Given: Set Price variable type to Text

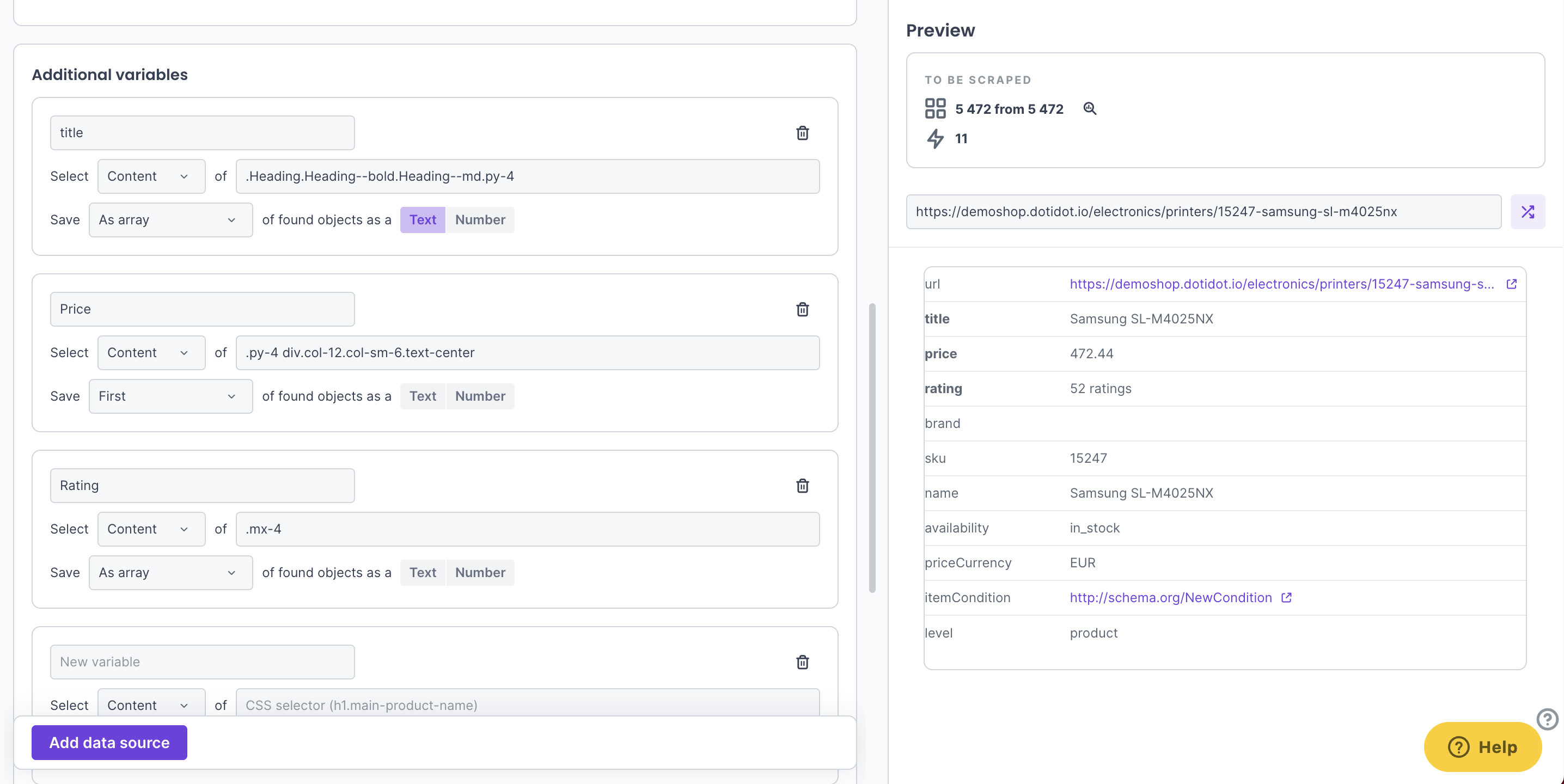Looking at the screenshot, I should pyautogui.click(x=423, y=396).
